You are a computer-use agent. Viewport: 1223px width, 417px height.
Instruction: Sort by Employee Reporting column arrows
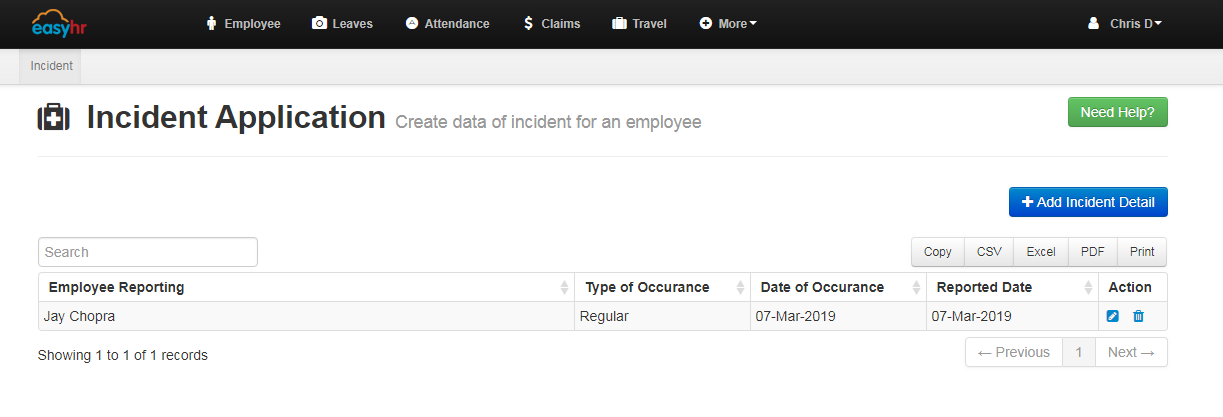(x=564, y=288)
